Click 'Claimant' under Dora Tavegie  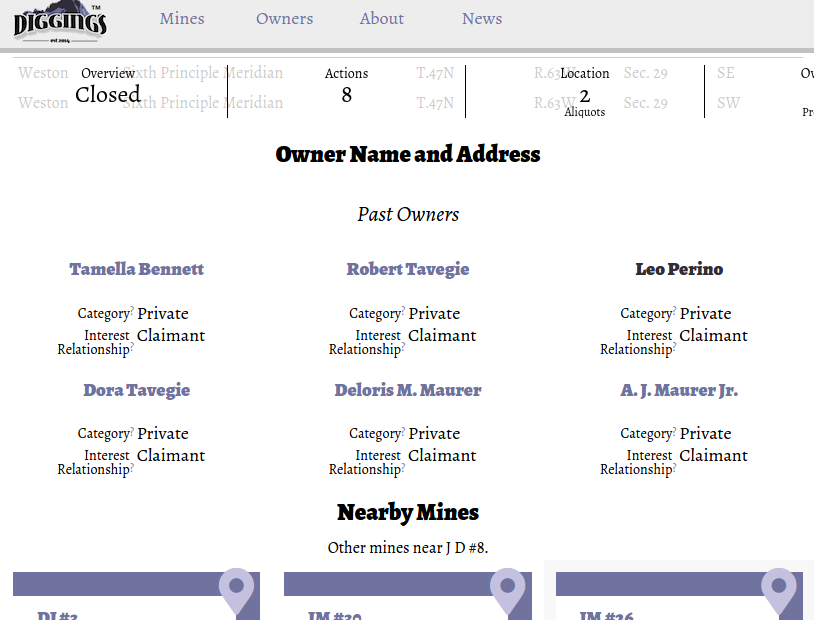coord(171,455)
